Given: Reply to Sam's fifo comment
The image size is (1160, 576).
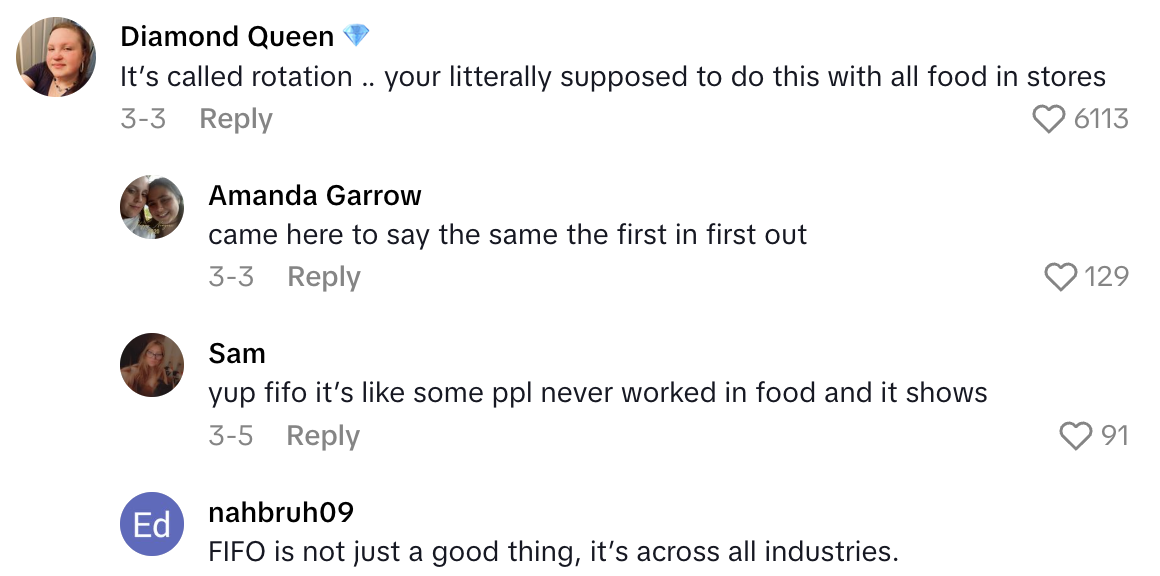Looking at the screenshot, I should [x=323, y=436].
